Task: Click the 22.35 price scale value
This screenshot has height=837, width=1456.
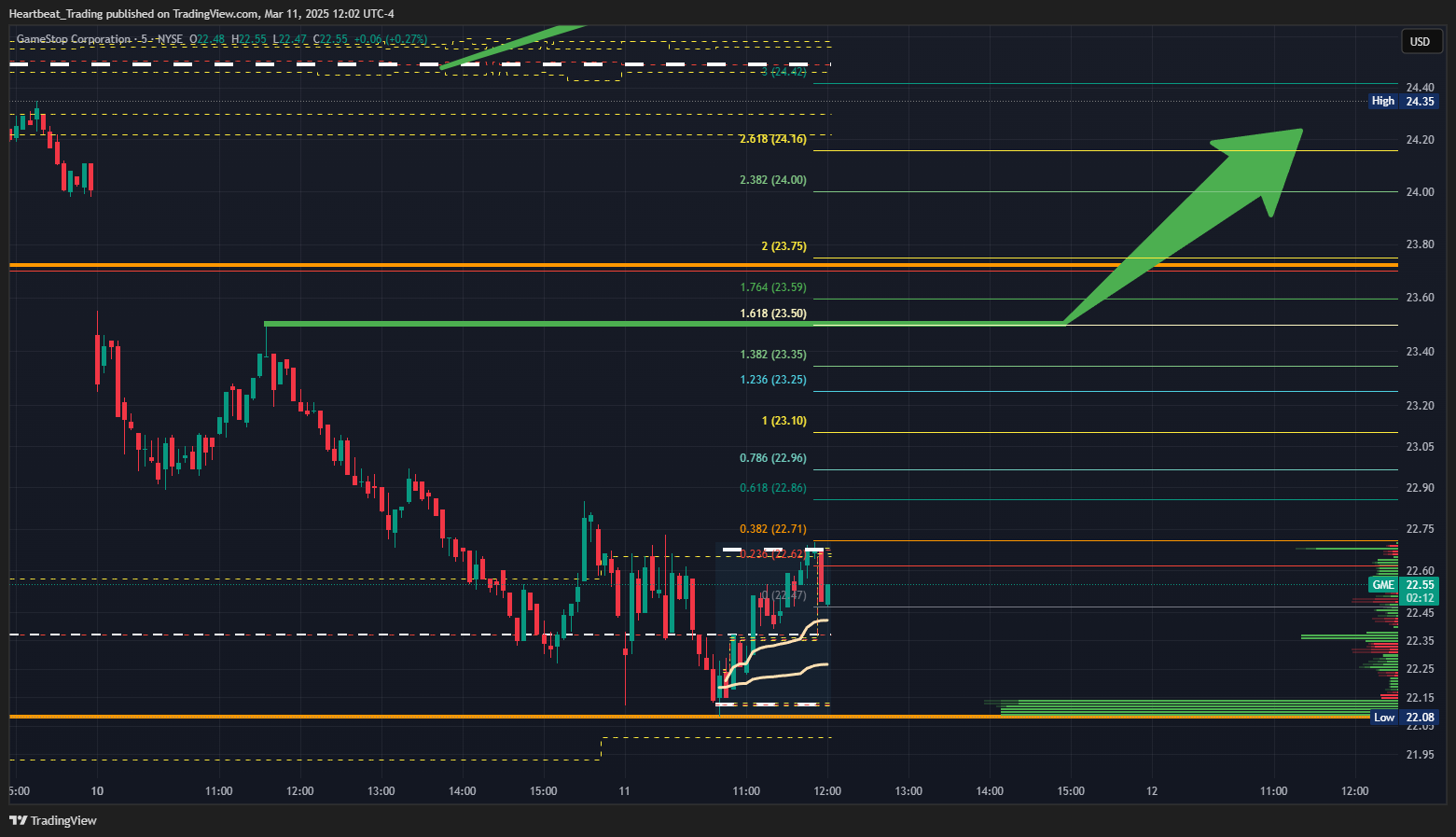Action: click(1420, 641)
